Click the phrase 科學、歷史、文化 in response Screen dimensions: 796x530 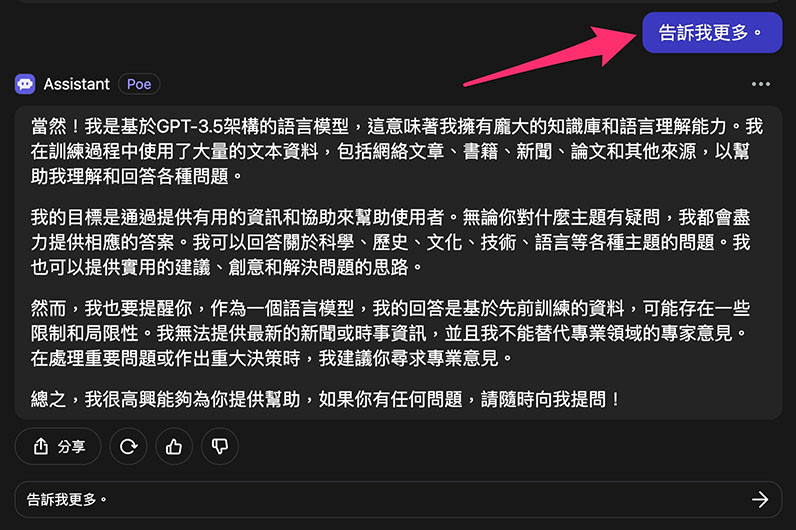pyautogui.click(x=390, y=242)
